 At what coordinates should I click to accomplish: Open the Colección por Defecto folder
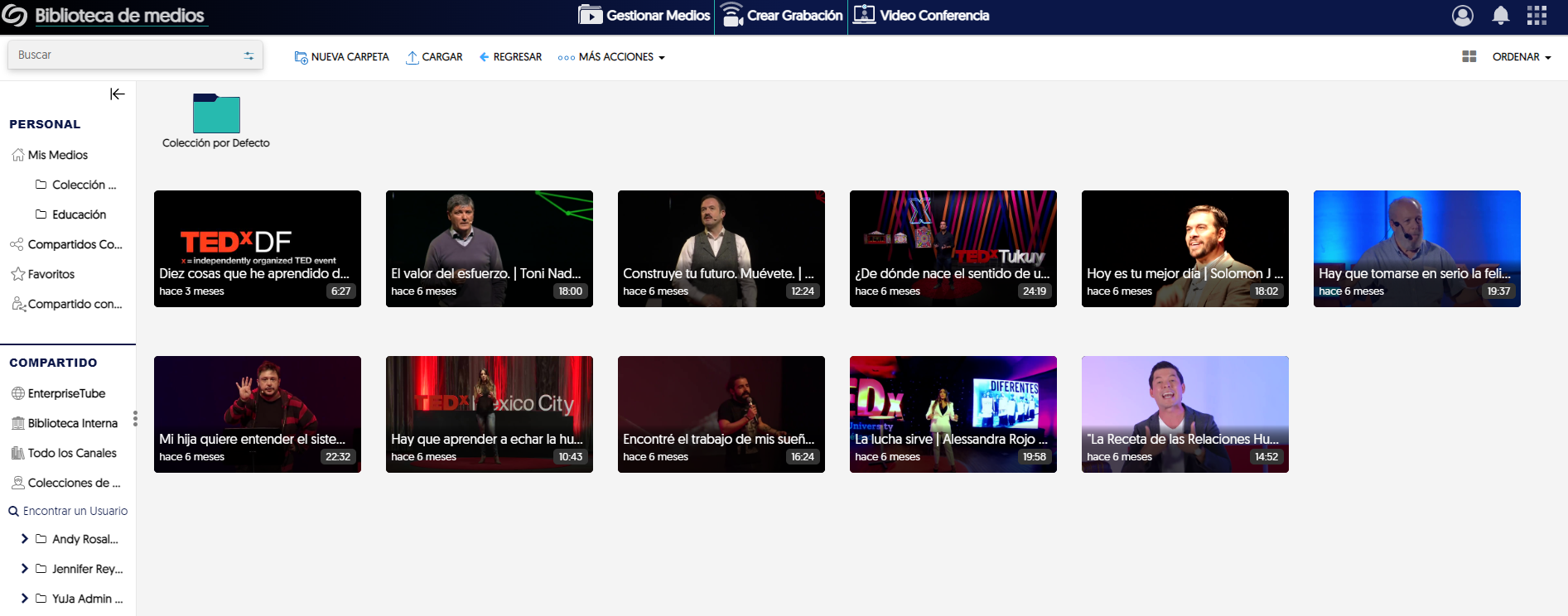point(216,114)
